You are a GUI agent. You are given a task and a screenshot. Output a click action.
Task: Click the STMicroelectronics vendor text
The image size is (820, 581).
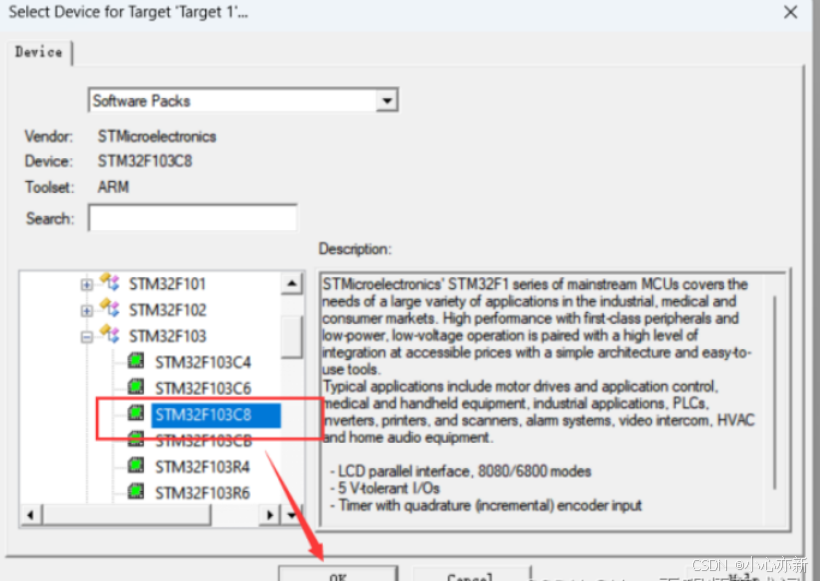tap(157, 136)
